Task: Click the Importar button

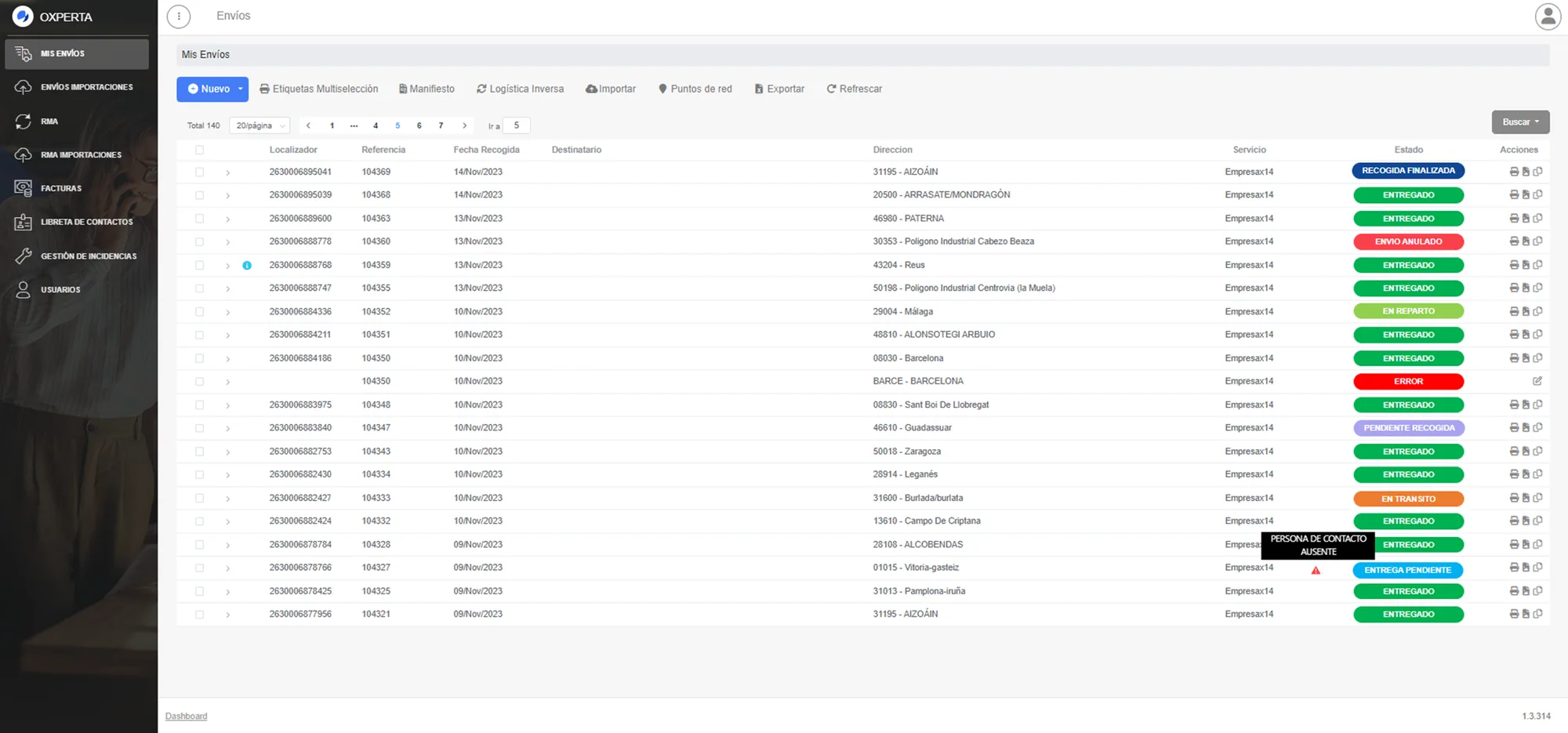Action: [x=611, y=89]
